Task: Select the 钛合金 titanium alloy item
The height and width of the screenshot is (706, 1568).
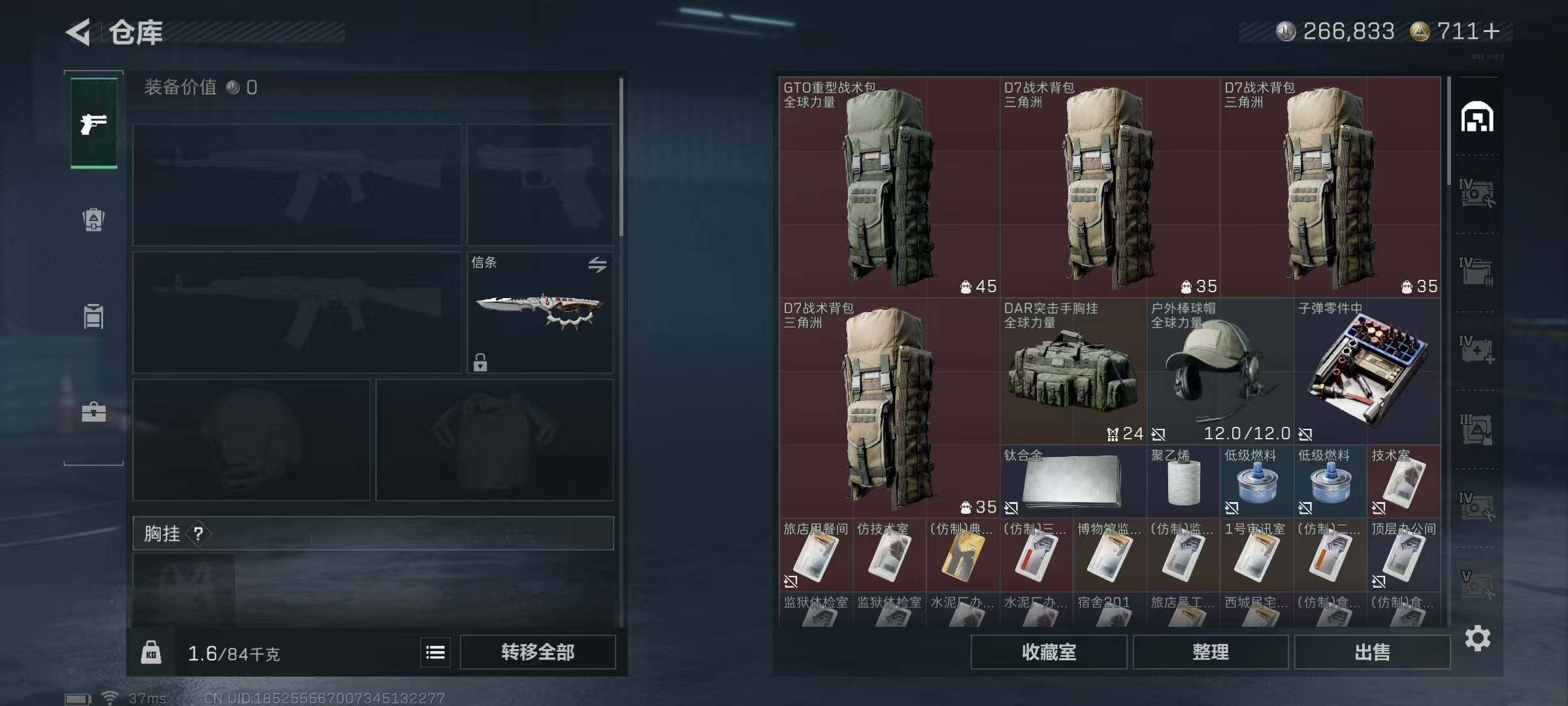Action: [1073, 481]
